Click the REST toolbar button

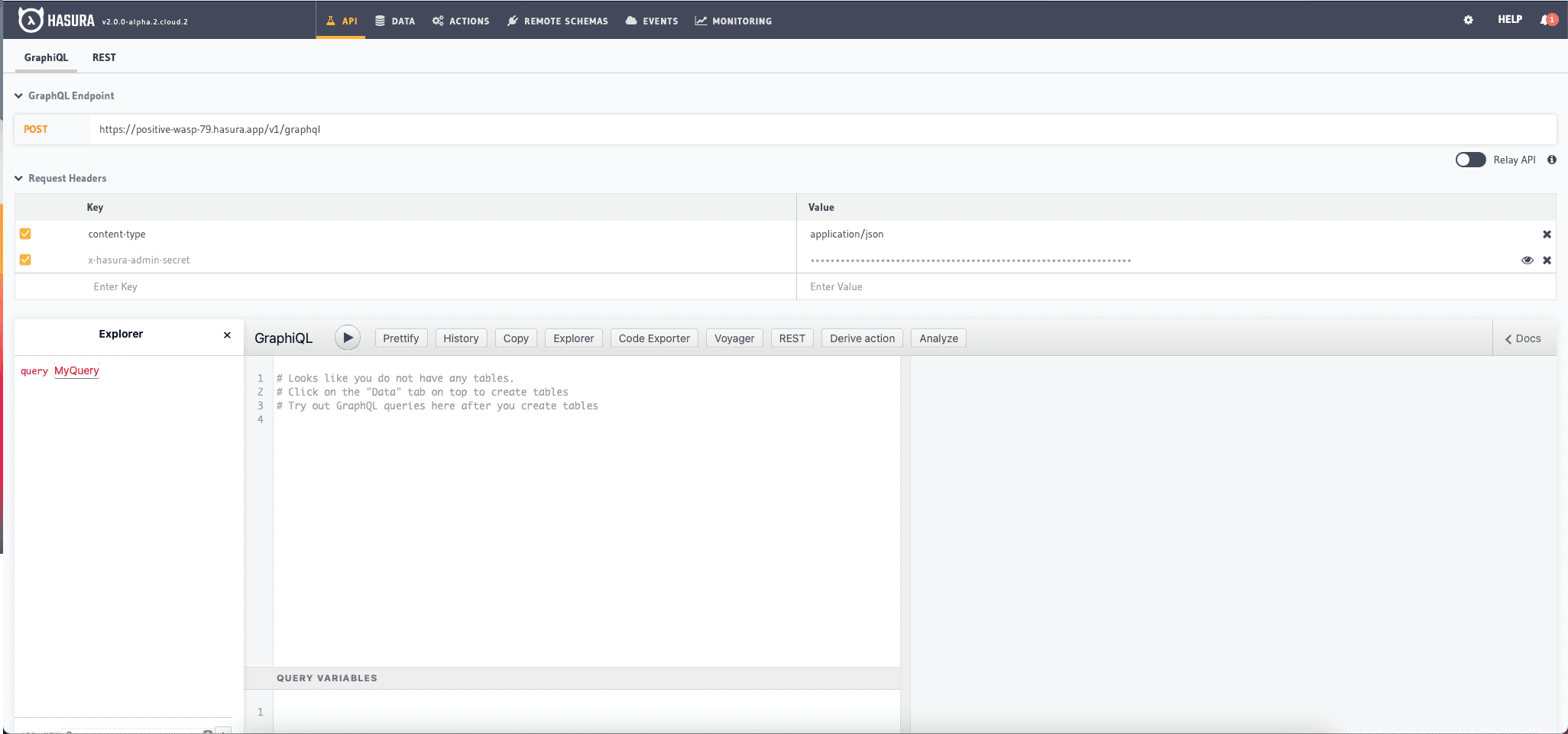click(x=792, y=338)
